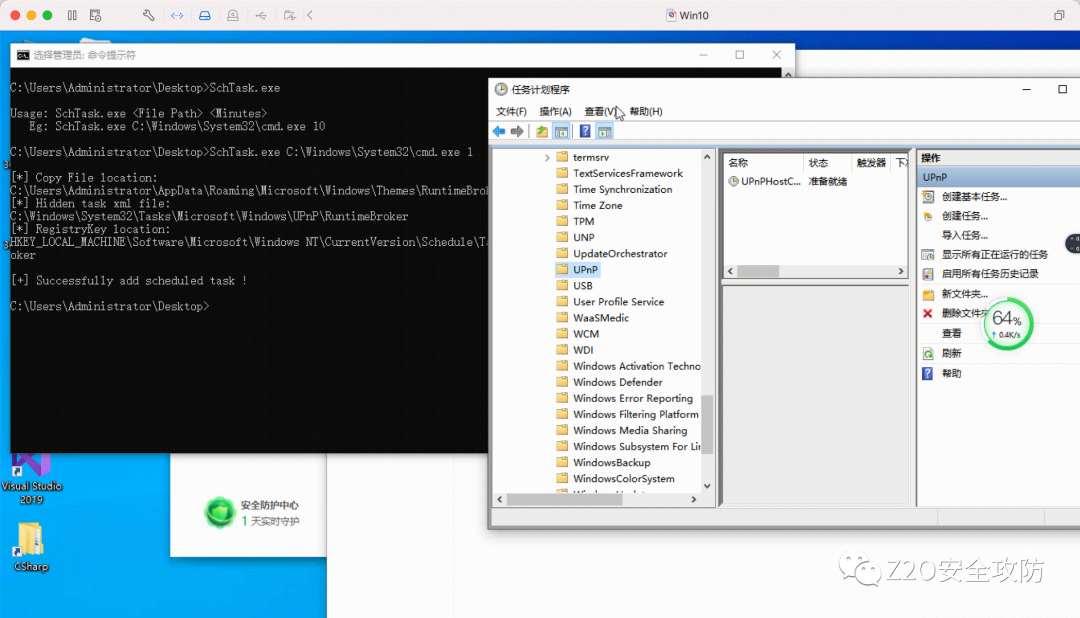Click the 启用所有任务历史记录 icon
This screenshot has width=1080, height=618.
(928, 274)
